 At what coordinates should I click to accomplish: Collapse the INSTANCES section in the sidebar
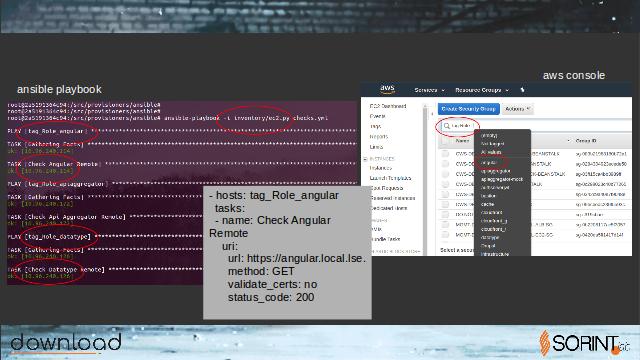point(365,159)
